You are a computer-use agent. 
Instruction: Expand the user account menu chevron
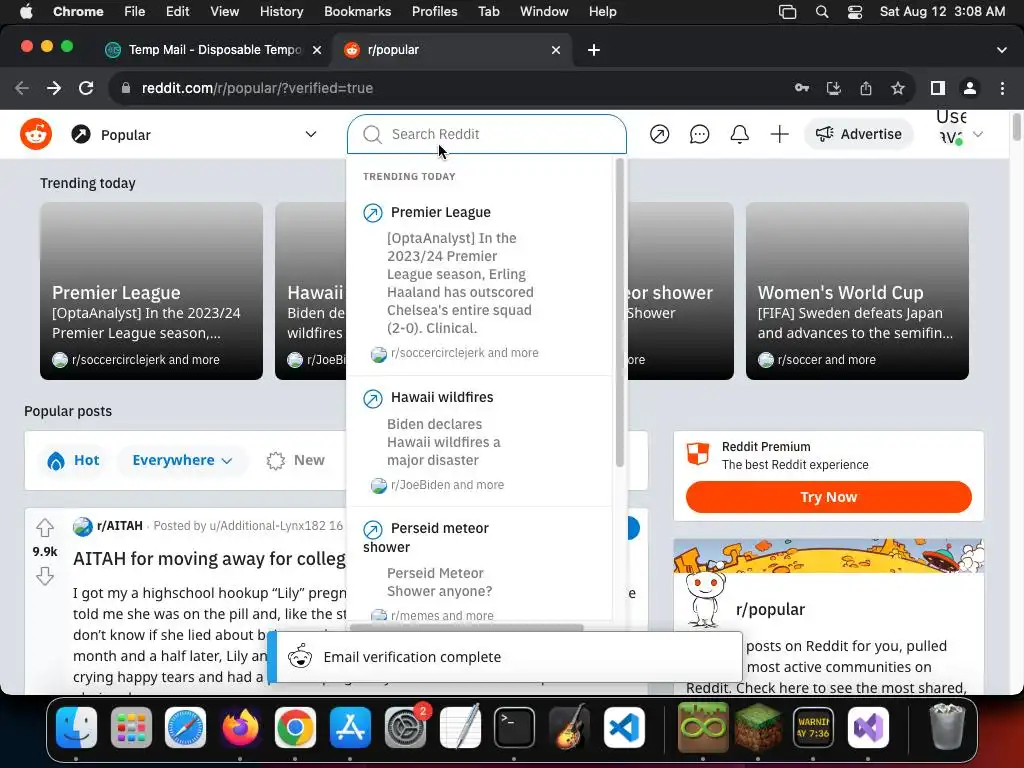978,135
